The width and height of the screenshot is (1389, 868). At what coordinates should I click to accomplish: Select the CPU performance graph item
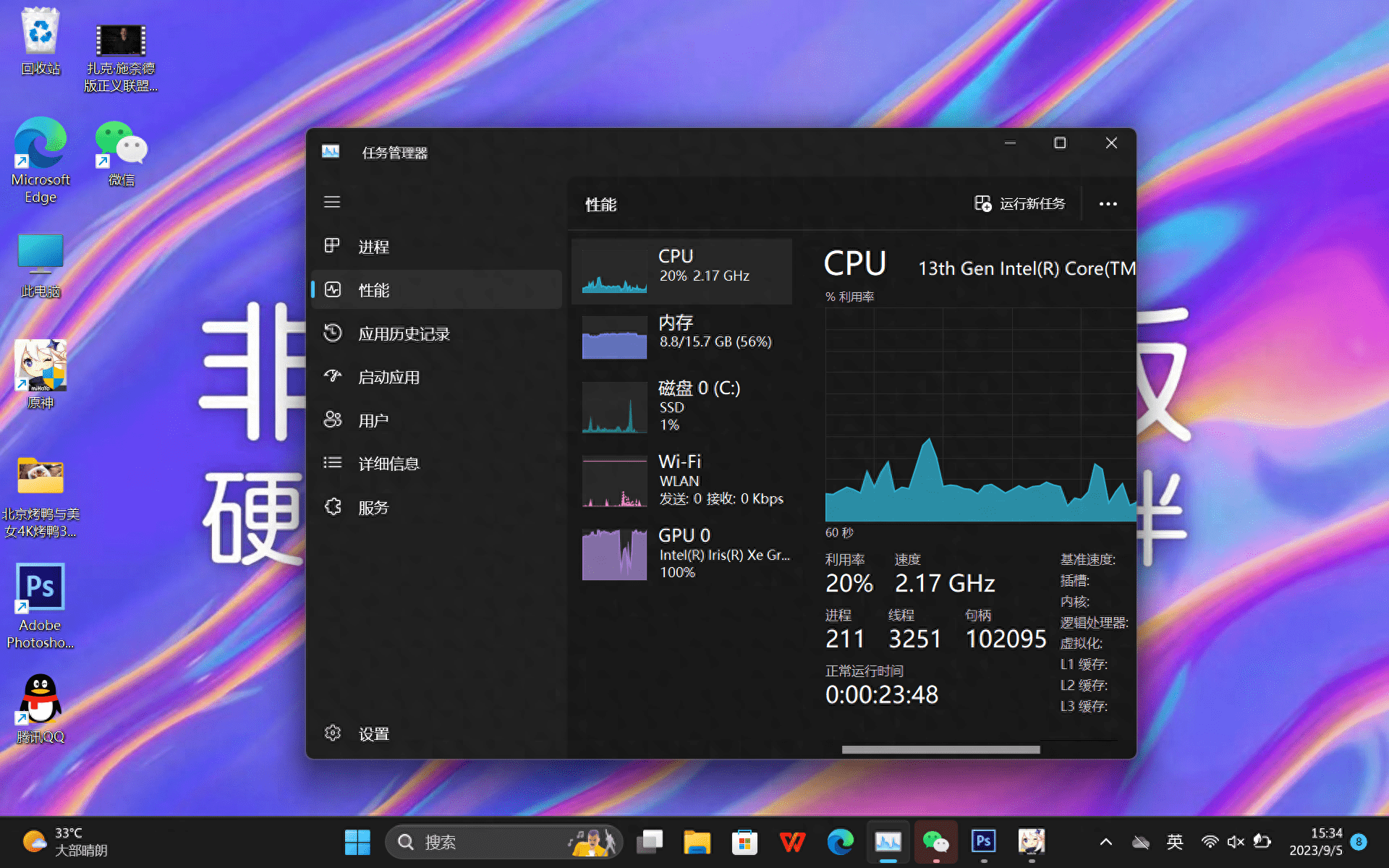(x=681, y=271)
